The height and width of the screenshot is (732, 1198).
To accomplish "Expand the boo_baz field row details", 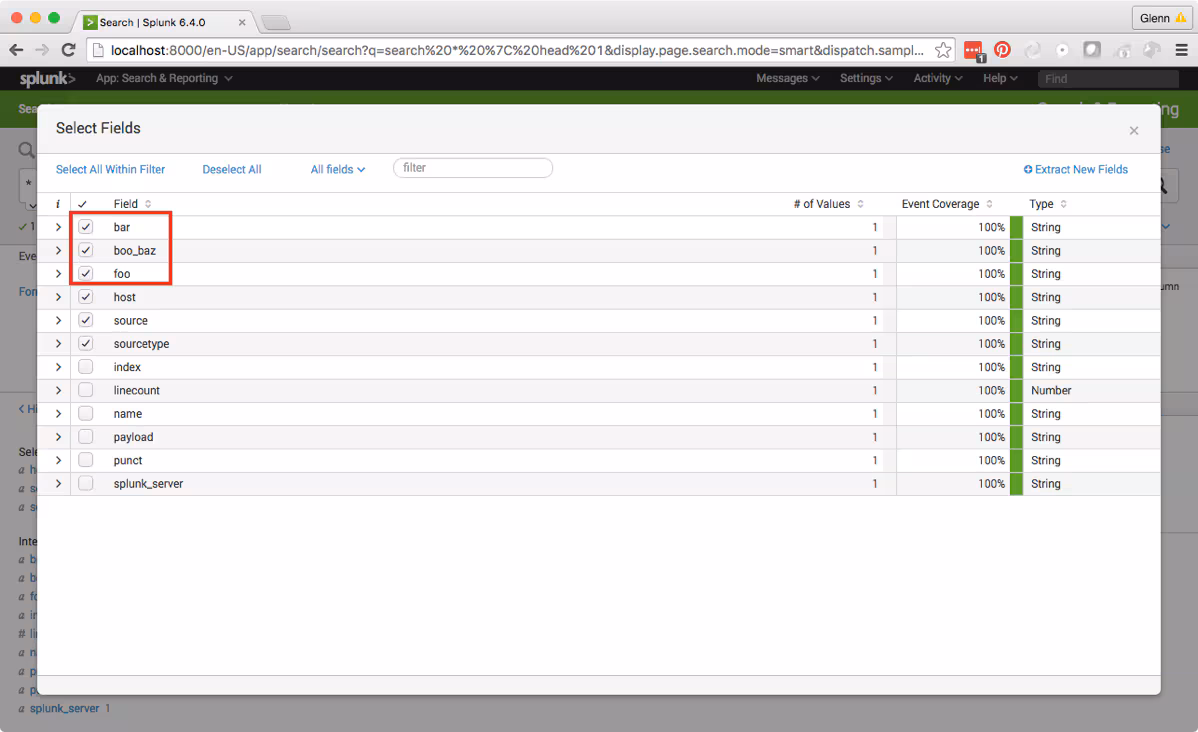I will pos(58,251).
